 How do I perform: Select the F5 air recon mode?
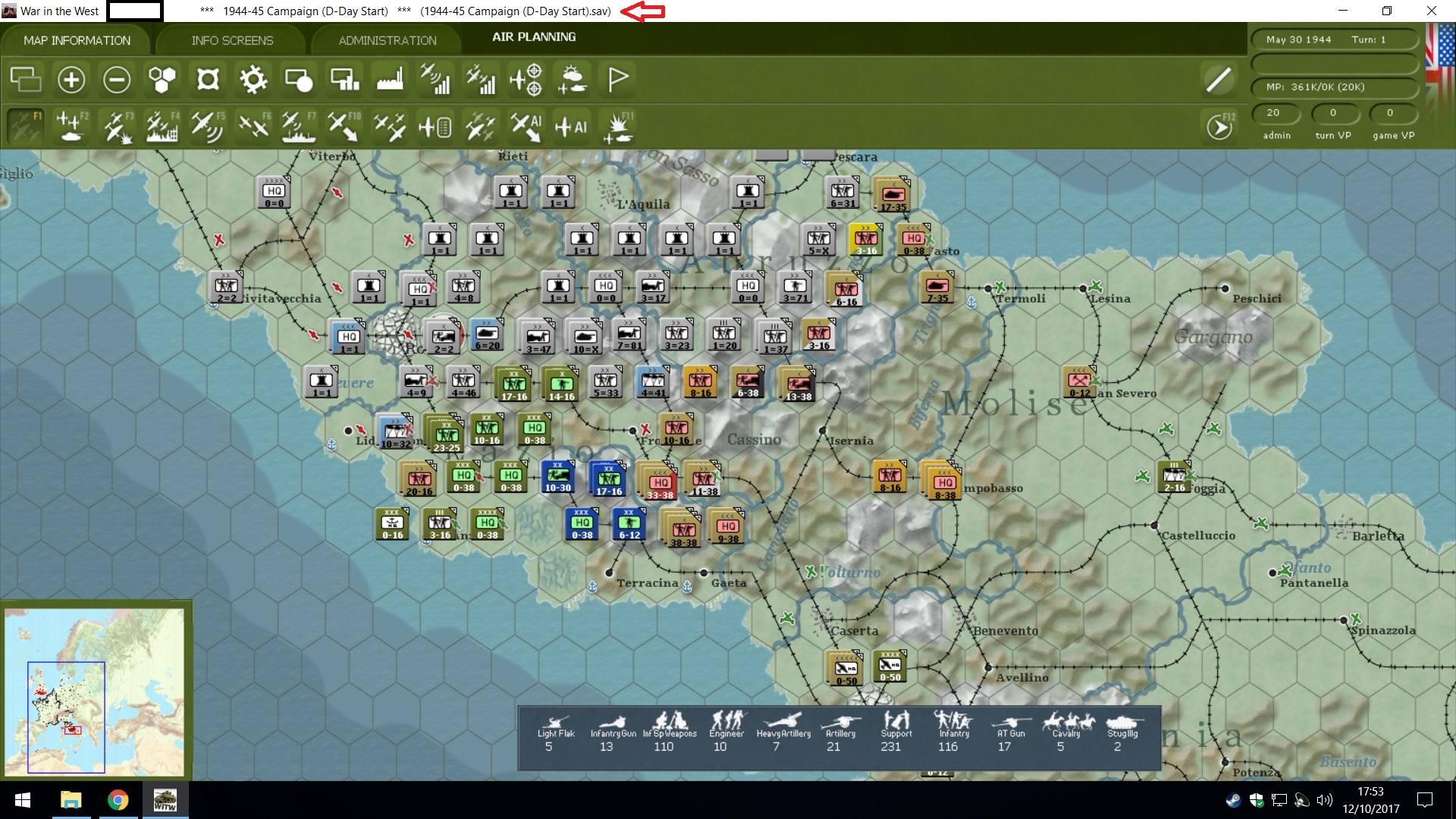pyautogui.click(x=208, y=126)
